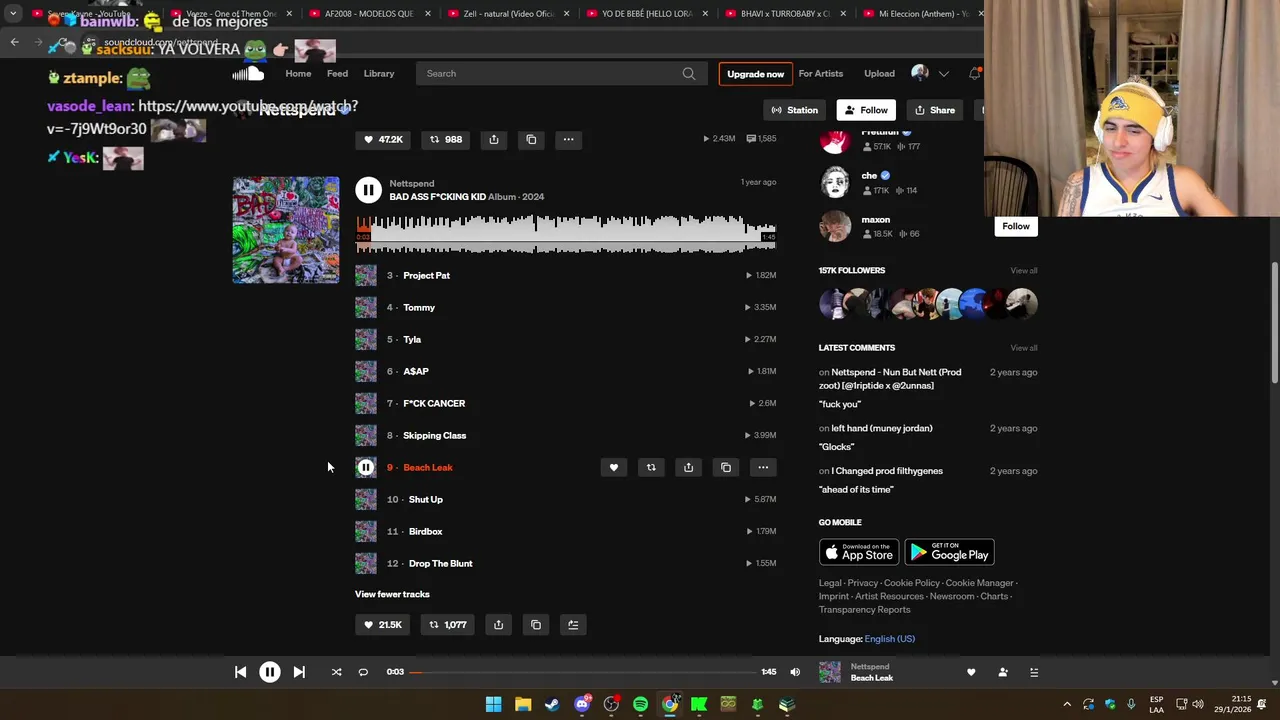Screen dimensions: 1280x720
Task: Show hidden system tray icons
Action: point(1067,704)
